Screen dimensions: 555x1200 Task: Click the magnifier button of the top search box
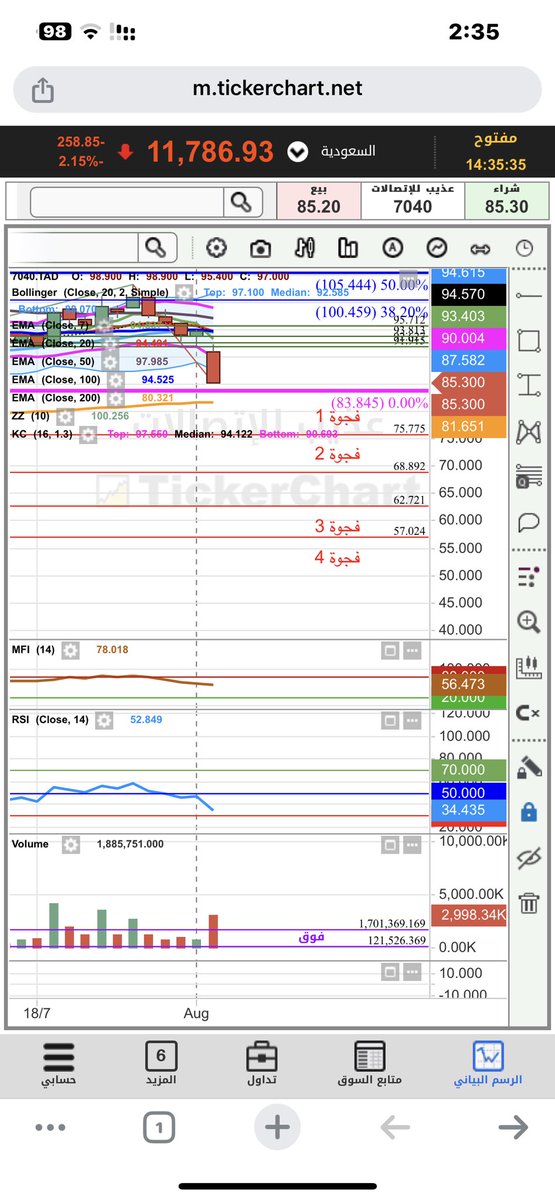[240, 202]
